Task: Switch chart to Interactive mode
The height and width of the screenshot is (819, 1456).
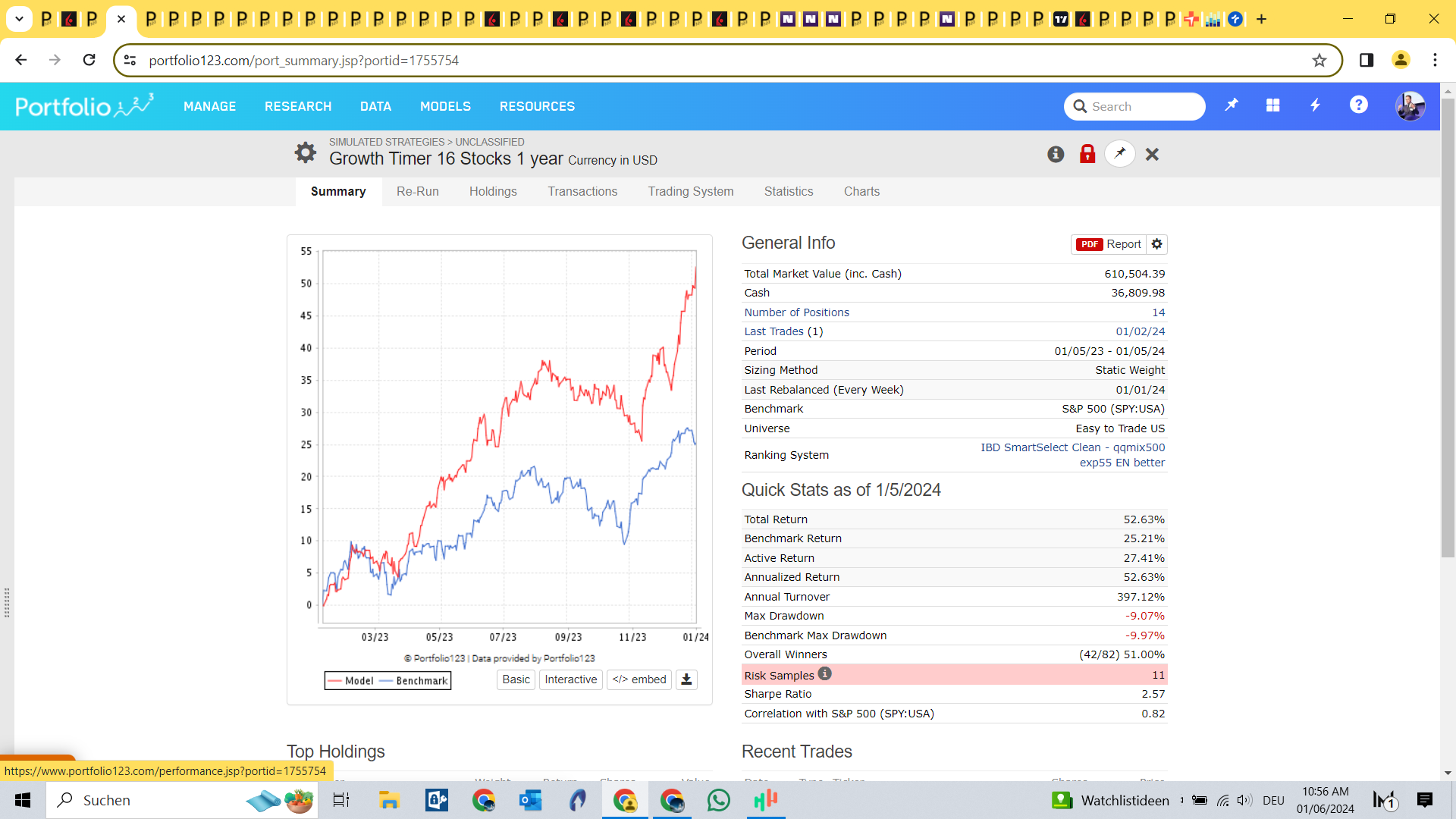Action: (x=570, y=679)
